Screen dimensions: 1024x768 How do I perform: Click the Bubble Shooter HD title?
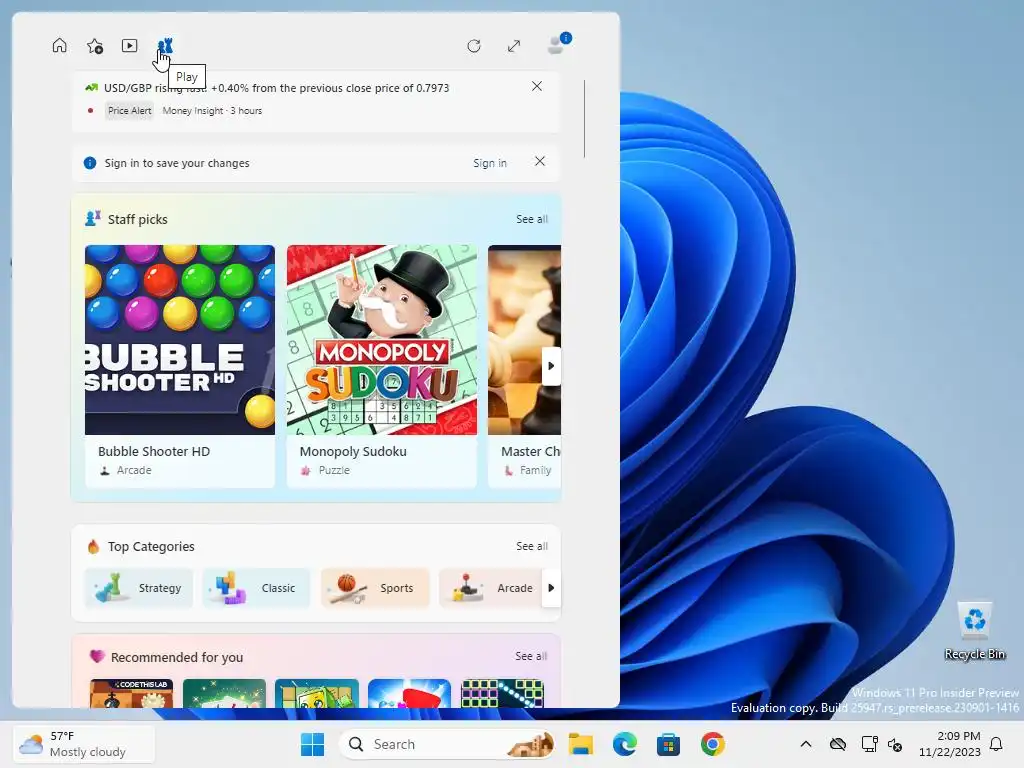[154, 451]
